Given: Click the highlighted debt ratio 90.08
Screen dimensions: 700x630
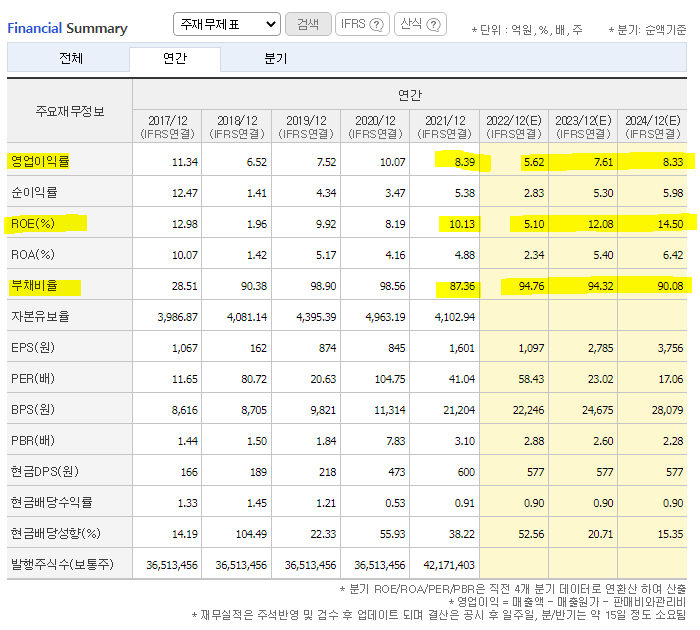Looking at the screenshot, I should pyautogui.click(x=671, y=286).
